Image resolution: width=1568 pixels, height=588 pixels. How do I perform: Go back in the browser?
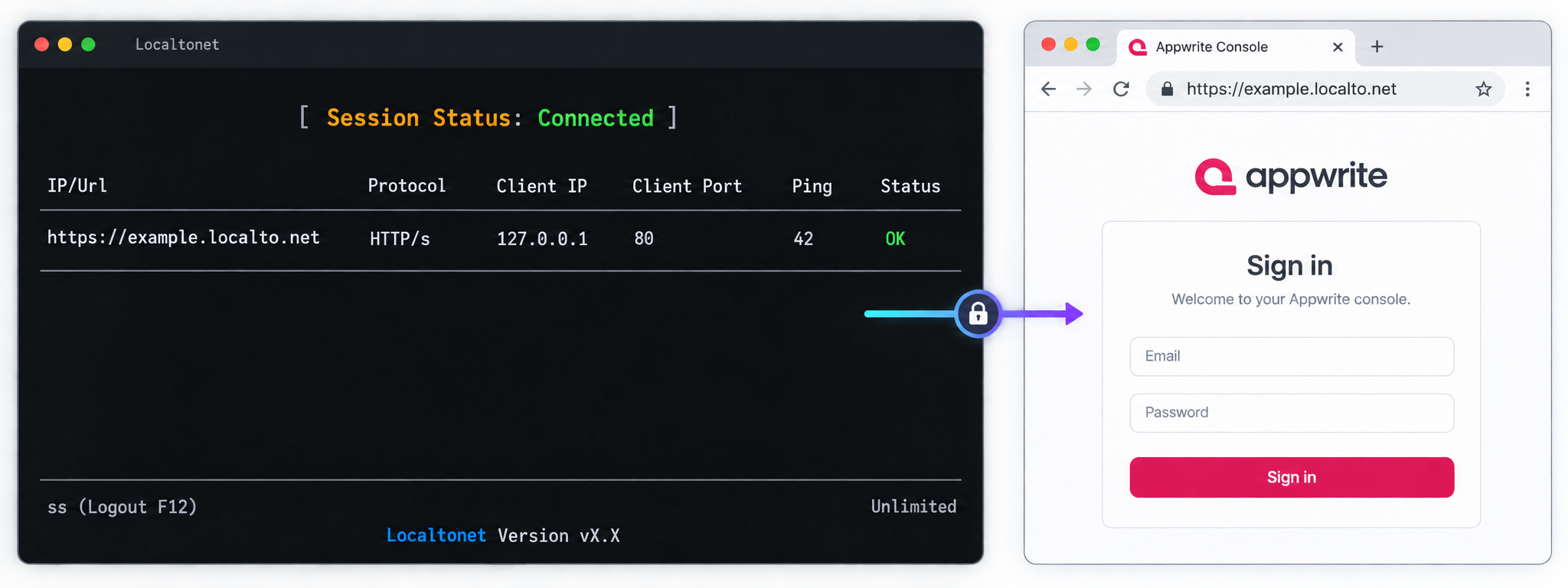pos(1049,90)
